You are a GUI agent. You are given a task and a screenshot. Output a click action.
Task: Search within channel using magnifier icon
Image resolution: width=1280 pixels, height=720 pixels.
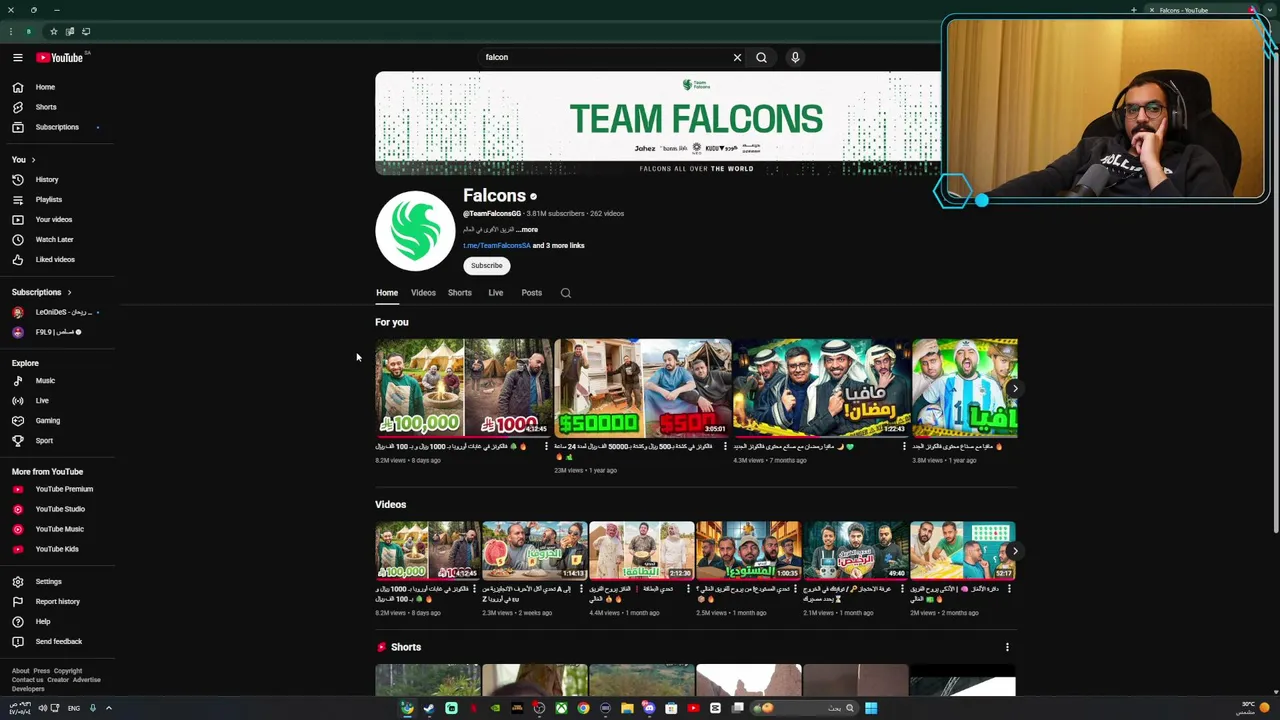click(566, 293)
